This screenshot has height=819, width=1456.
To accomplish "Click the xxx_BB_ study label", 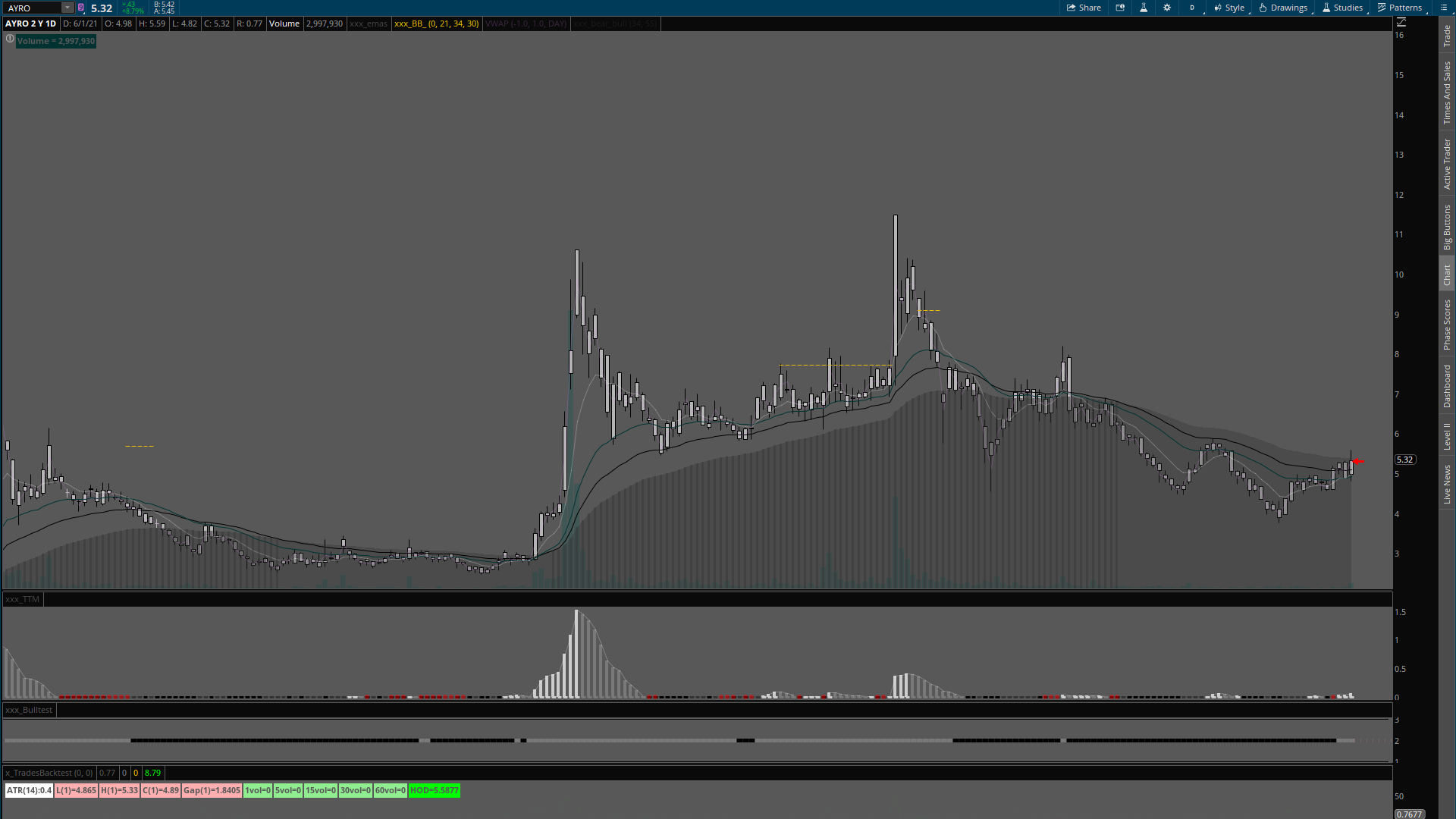I will pyautogui.click(x=436, y=24).
